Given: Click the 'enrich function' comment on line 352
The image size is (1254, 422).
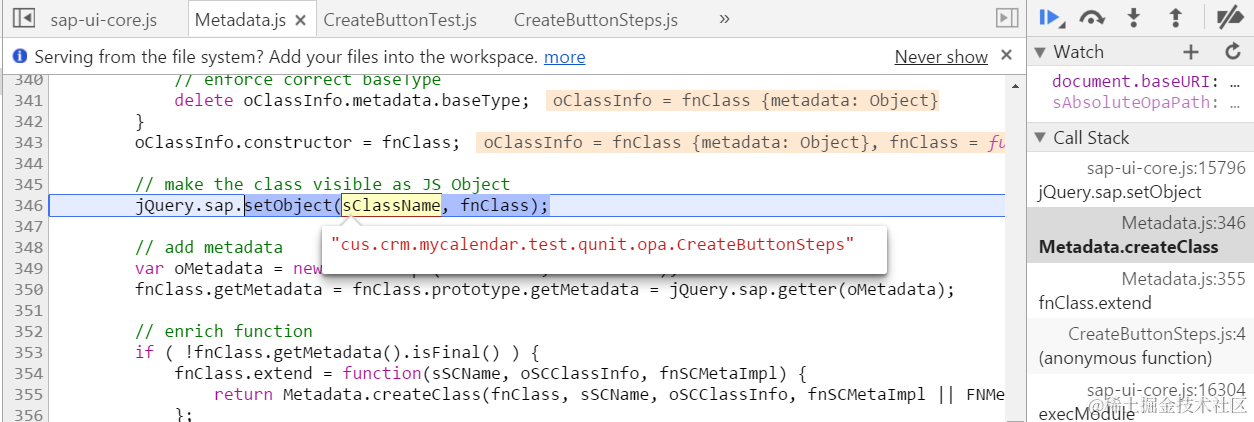Looking at the screenshot, I should [x=224, y=331].
